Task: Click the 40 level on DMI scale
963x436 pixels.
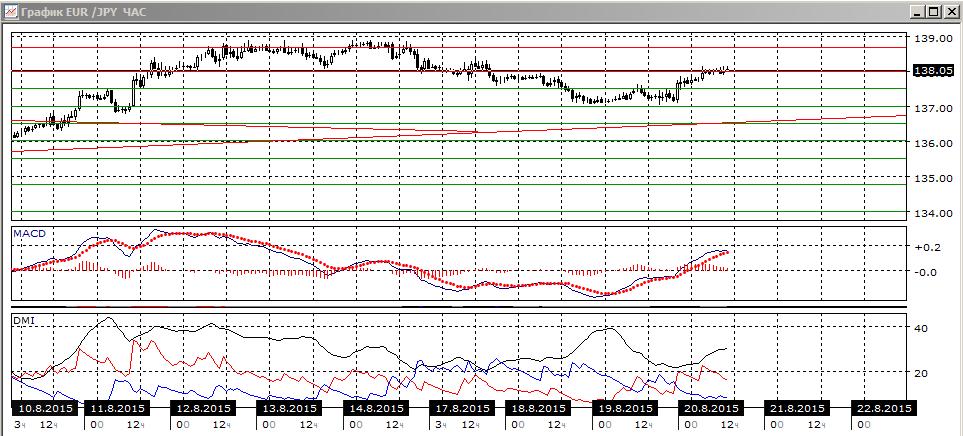Action: [921, 328]
